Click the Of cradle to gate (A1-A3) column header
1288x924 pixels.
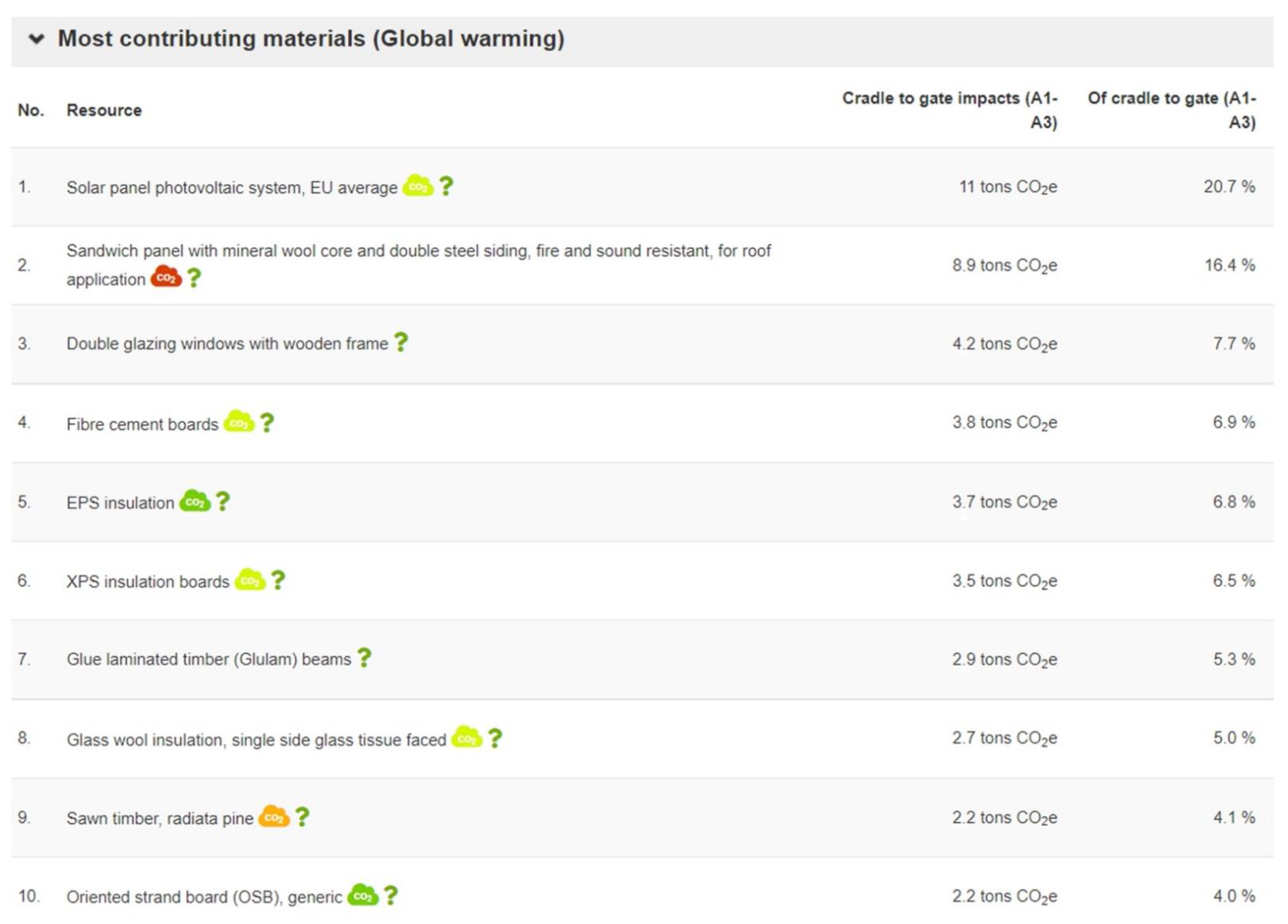[x=1172, y=110]
